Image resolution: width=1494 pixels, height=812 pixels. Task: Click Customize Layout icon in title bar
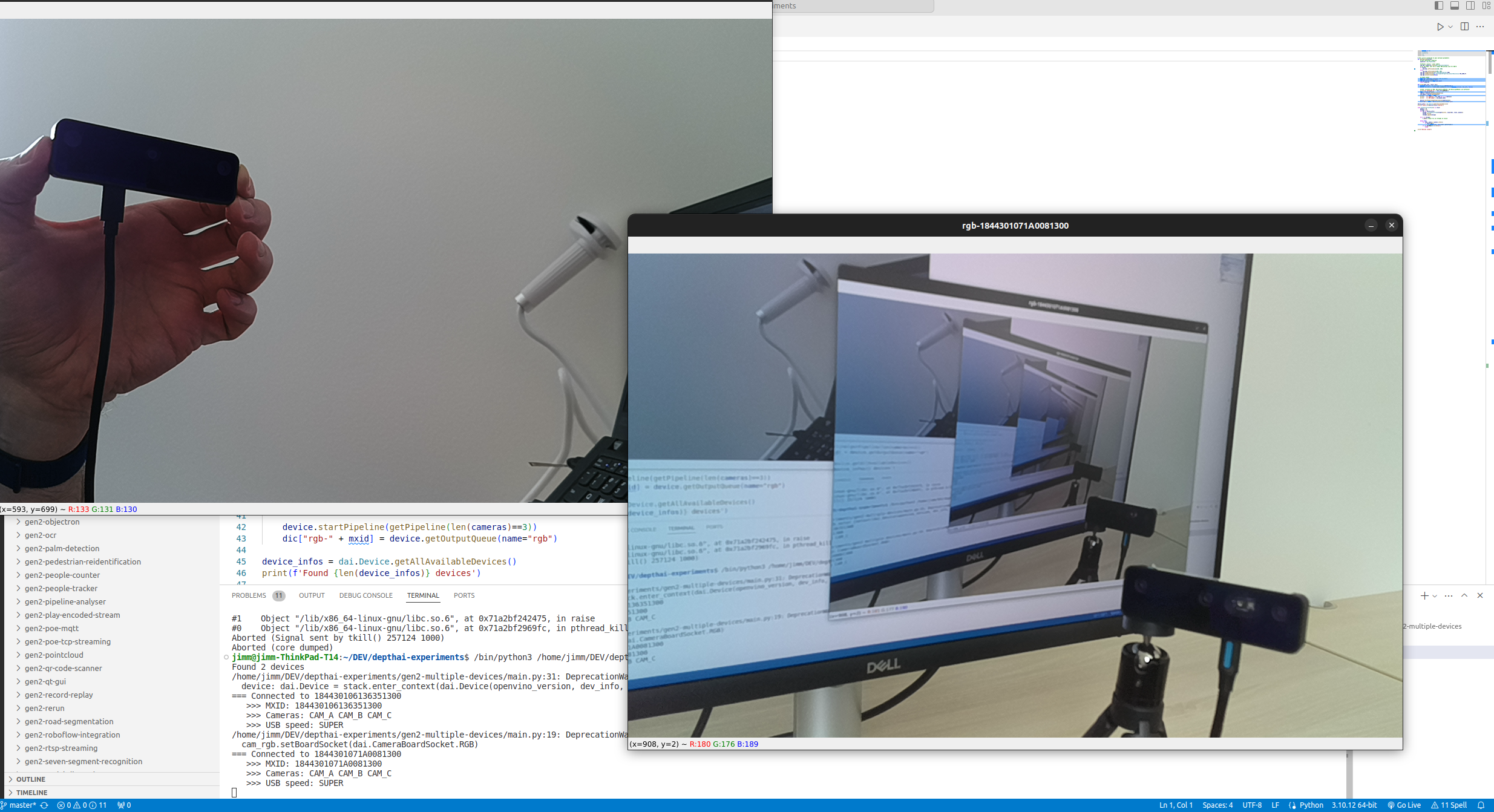point(1486,5)
